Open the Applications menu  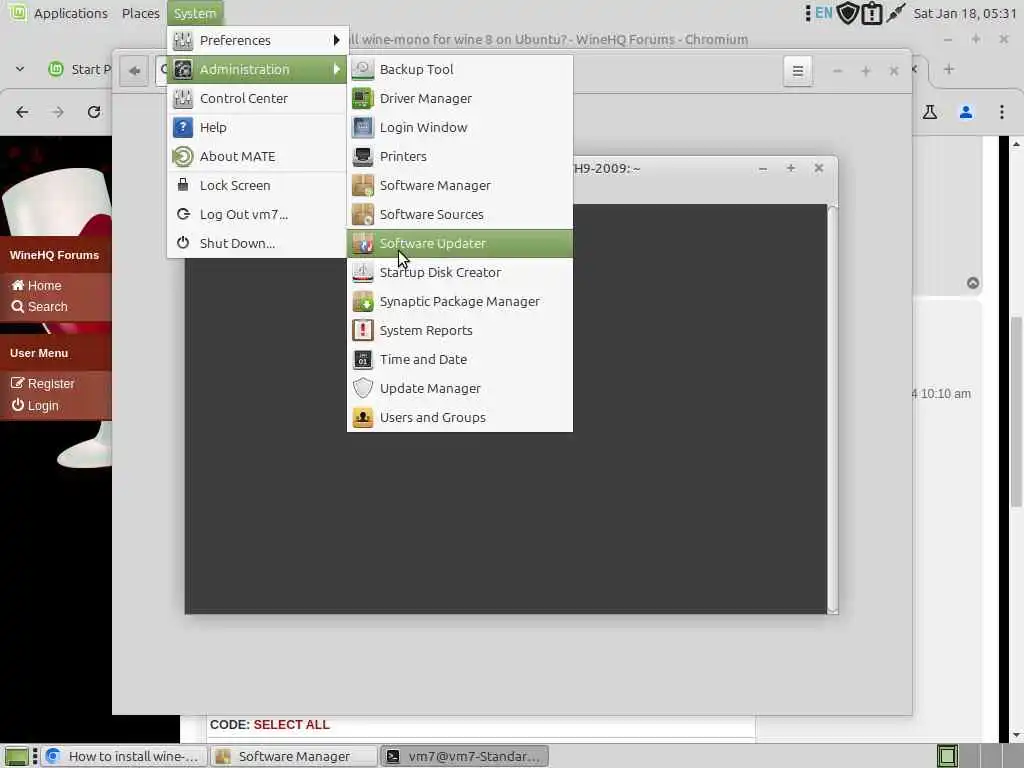(x=71, y=13)
